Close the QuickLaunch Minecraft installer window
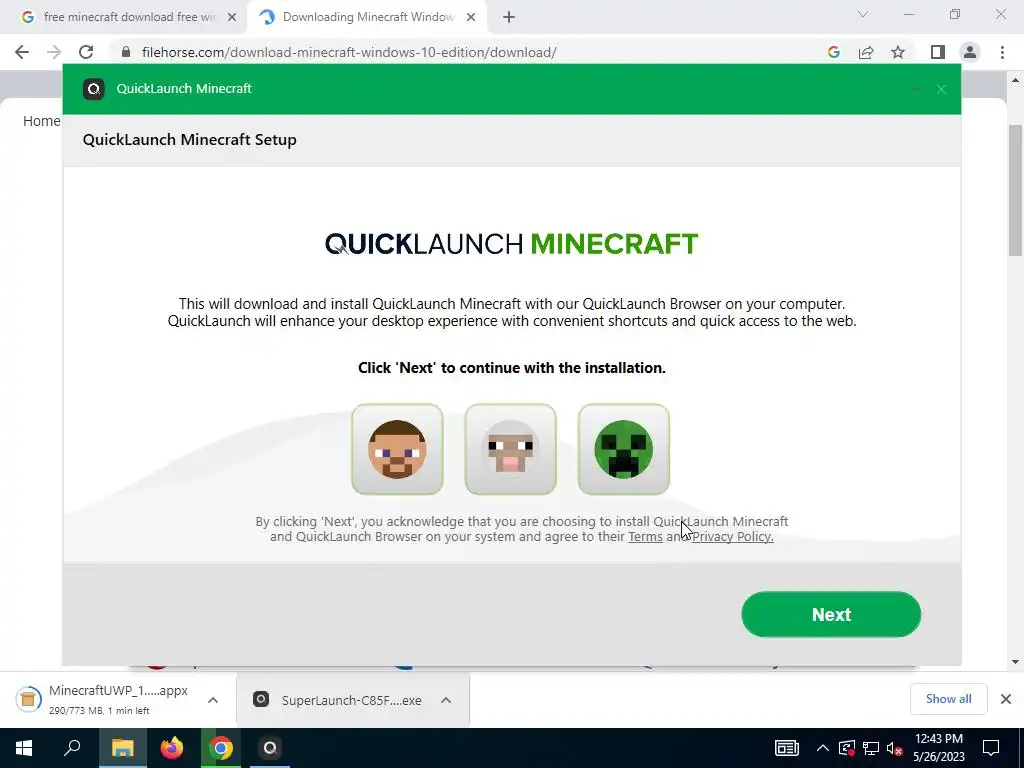The image size is (1024, 768). [941, 89]
